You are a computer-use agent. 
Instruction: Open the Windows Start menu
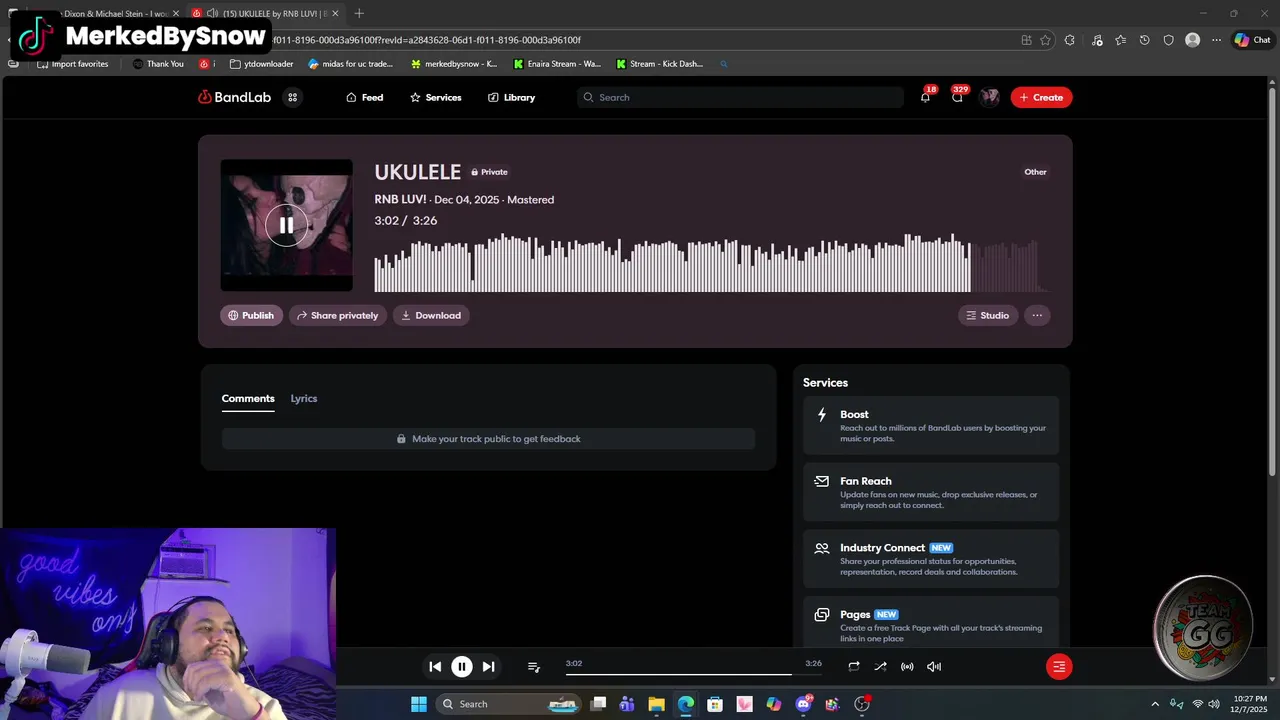coord(419,704)
